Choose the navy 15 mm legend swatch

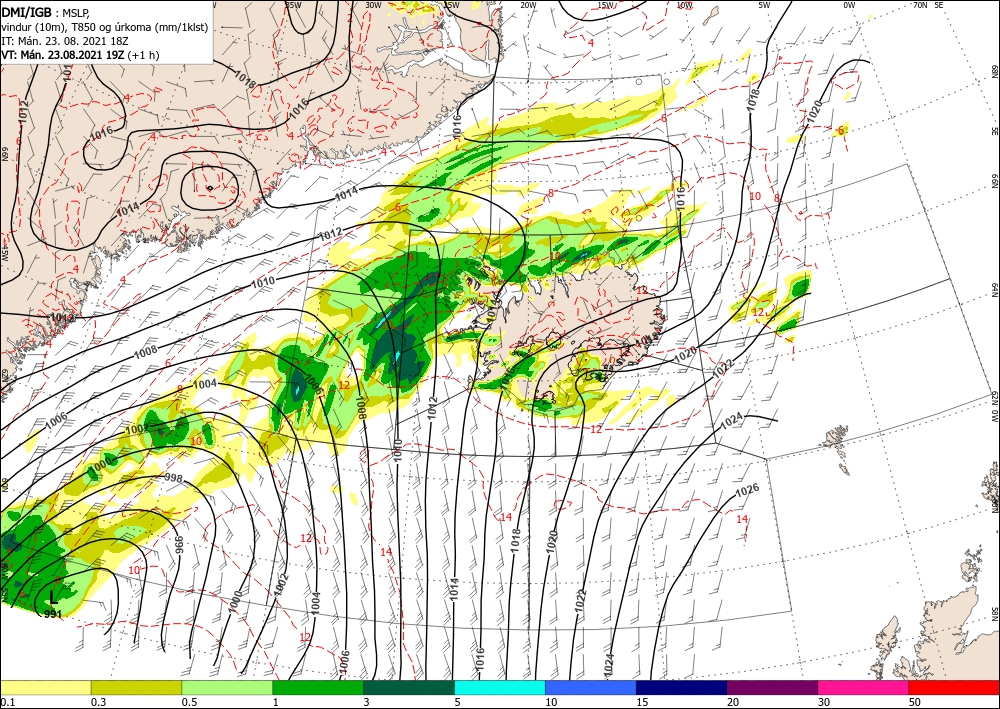[x=682, y=688]
